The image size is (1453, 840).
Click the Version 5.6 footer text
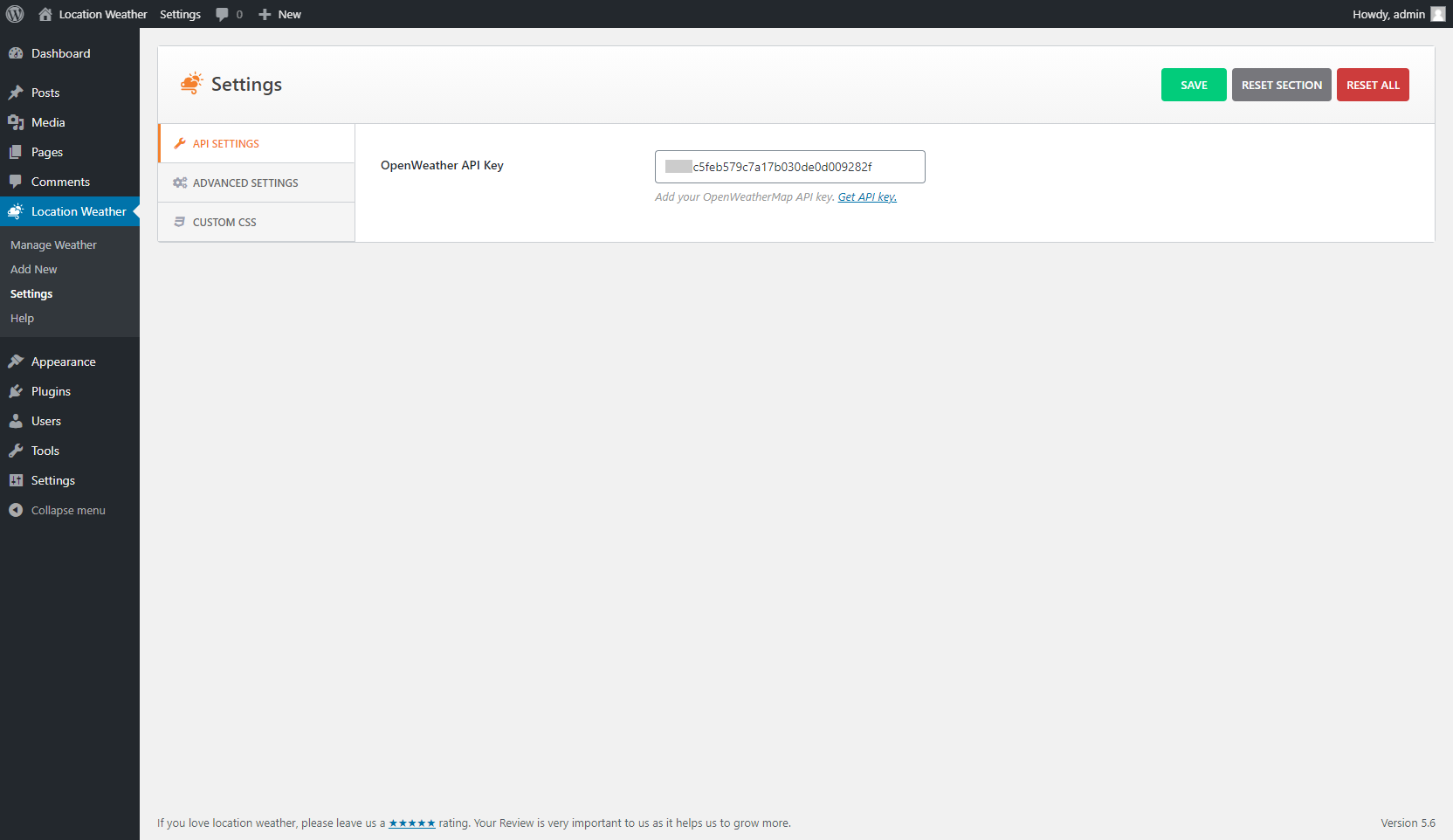tap(1408, 823)
